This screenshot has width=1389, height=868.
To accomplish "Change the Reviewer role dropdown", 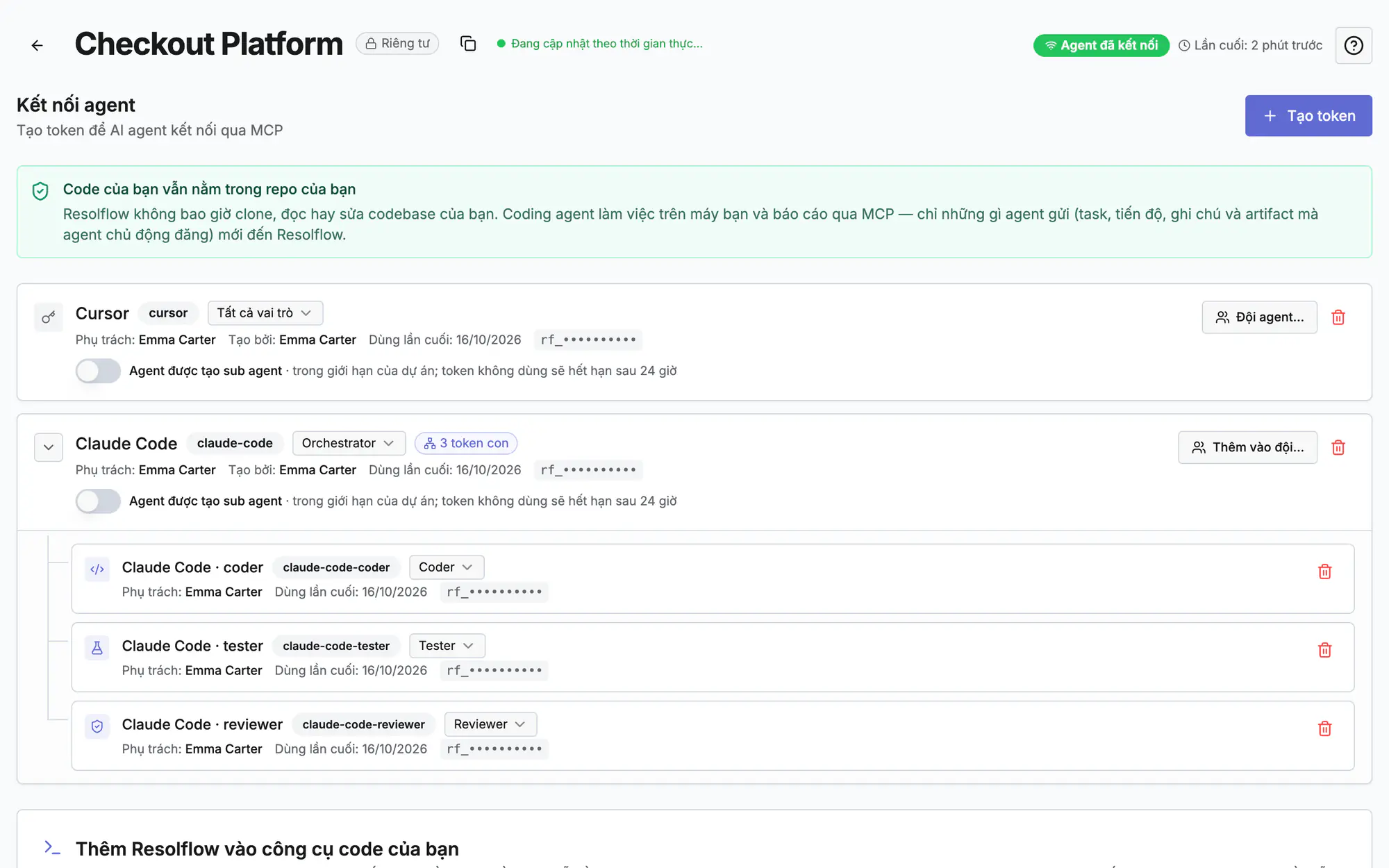I will [x=490, y=724].
